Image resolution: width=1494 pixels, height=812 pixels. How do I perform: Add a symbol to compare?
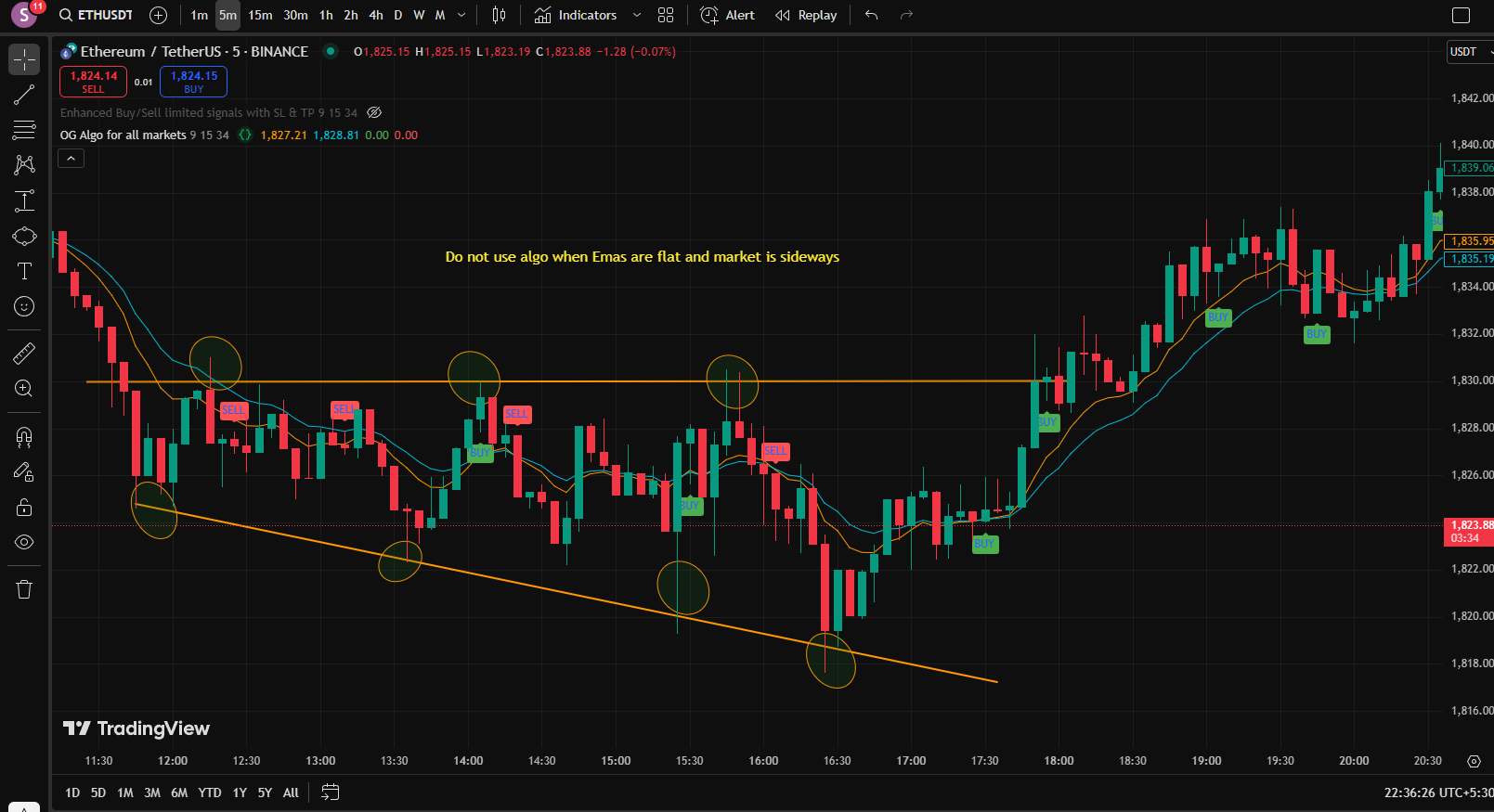point(158,15)
